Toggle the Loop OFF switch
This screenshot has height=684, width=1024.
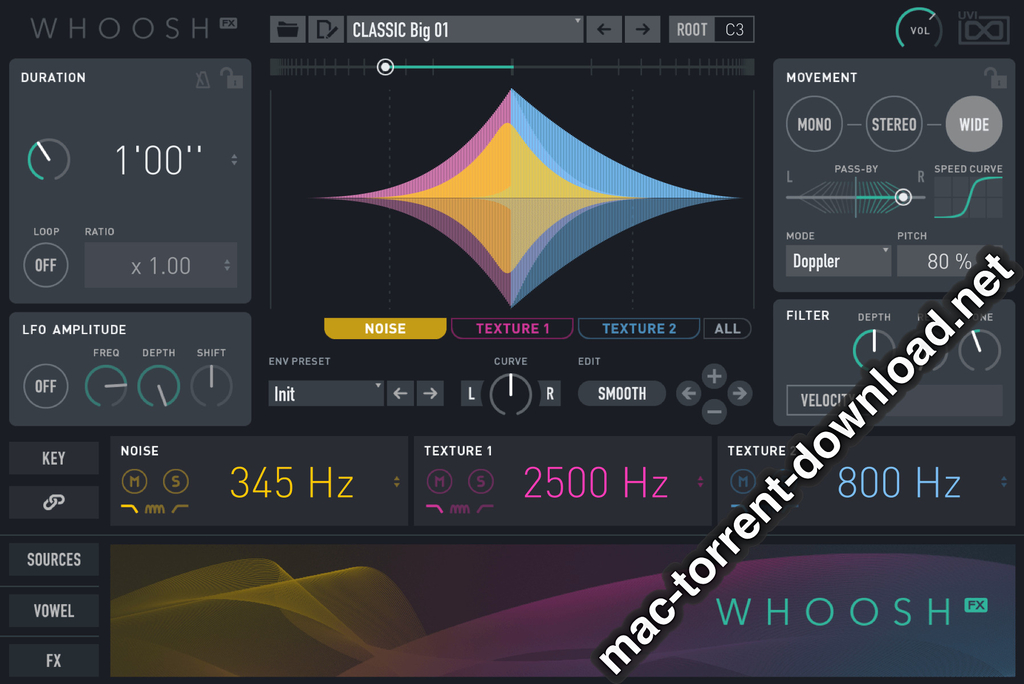pos(46,265)
